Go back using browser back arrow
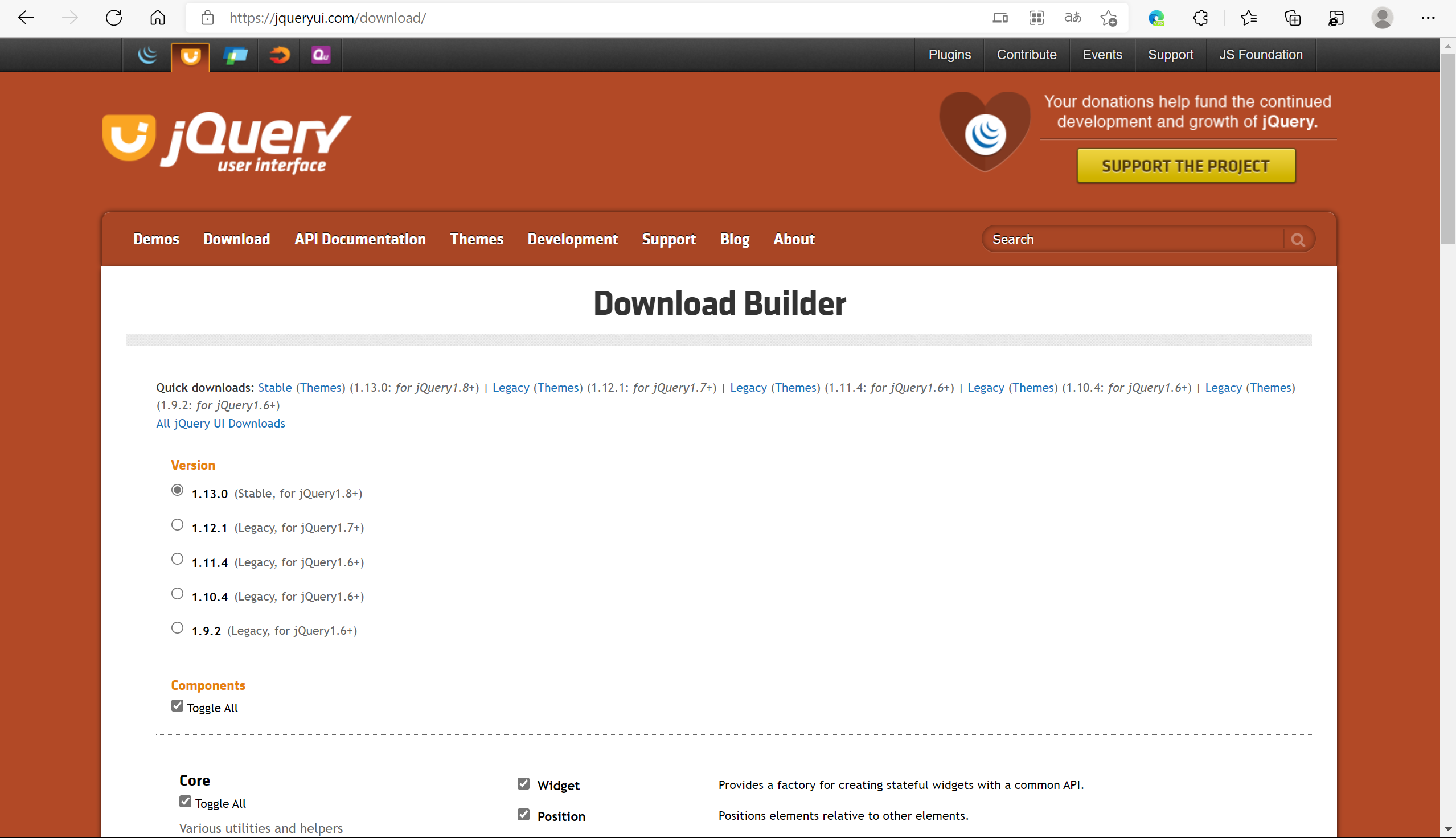1456x838 pixels. 26,18
